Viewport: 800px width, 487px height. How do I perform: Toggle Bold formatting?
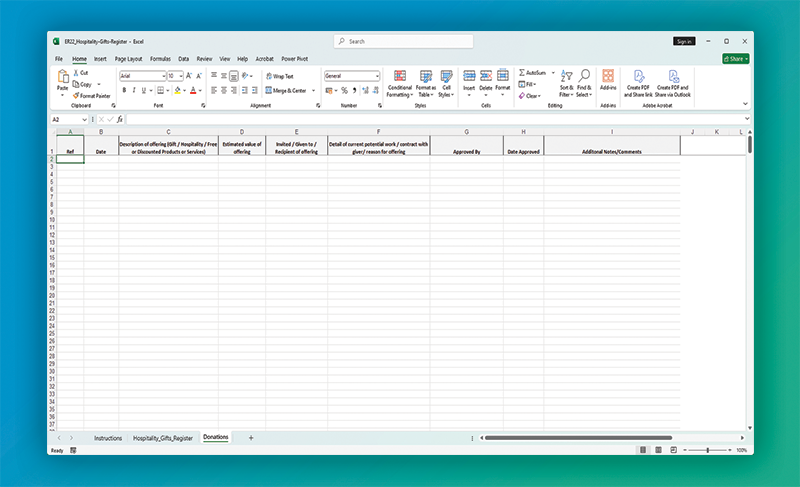coord(123,90)
